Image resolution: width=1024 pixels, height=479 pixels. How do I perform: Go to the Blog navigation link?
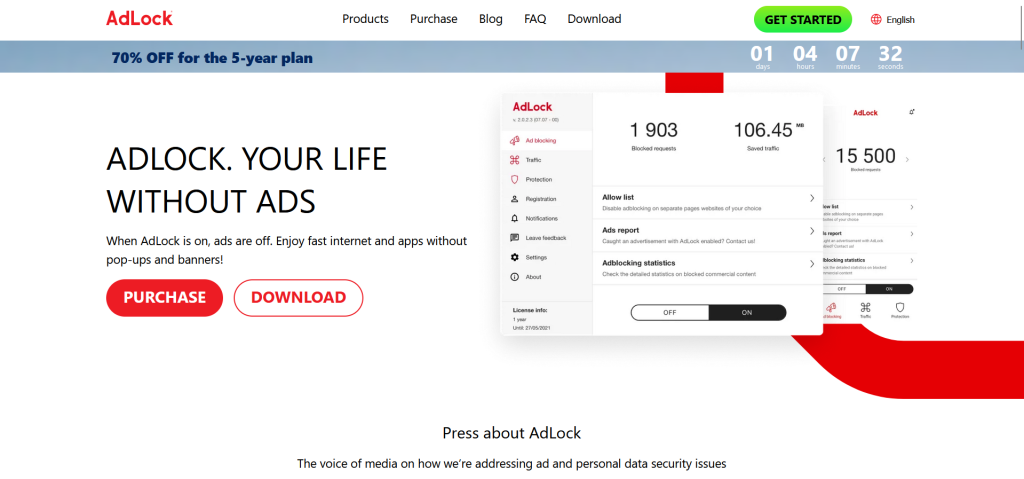pyautogui.click(x=490, y=19)
